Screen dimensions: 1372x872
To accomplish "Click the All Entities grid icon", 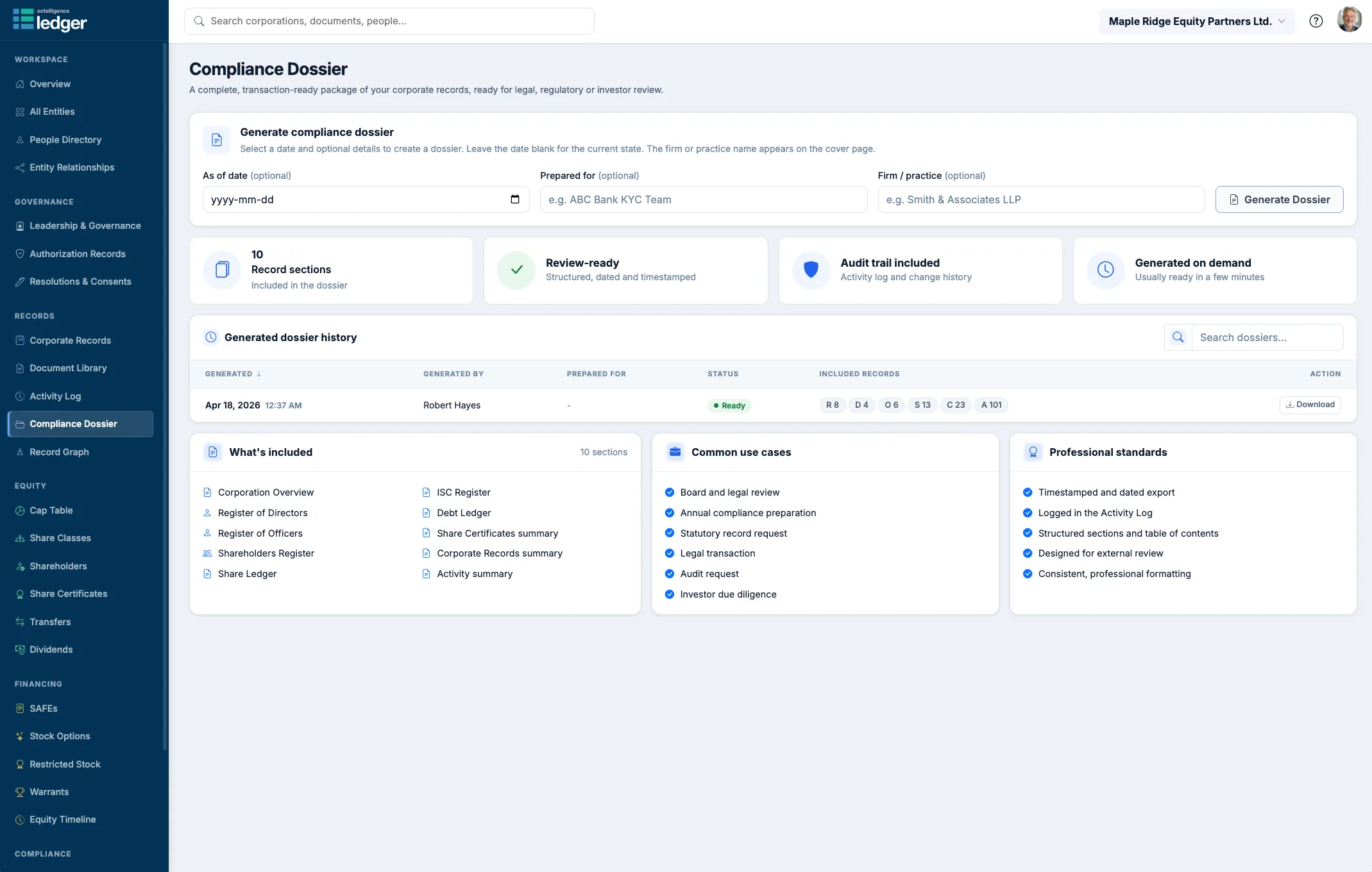I will click(x=20, y=112).
